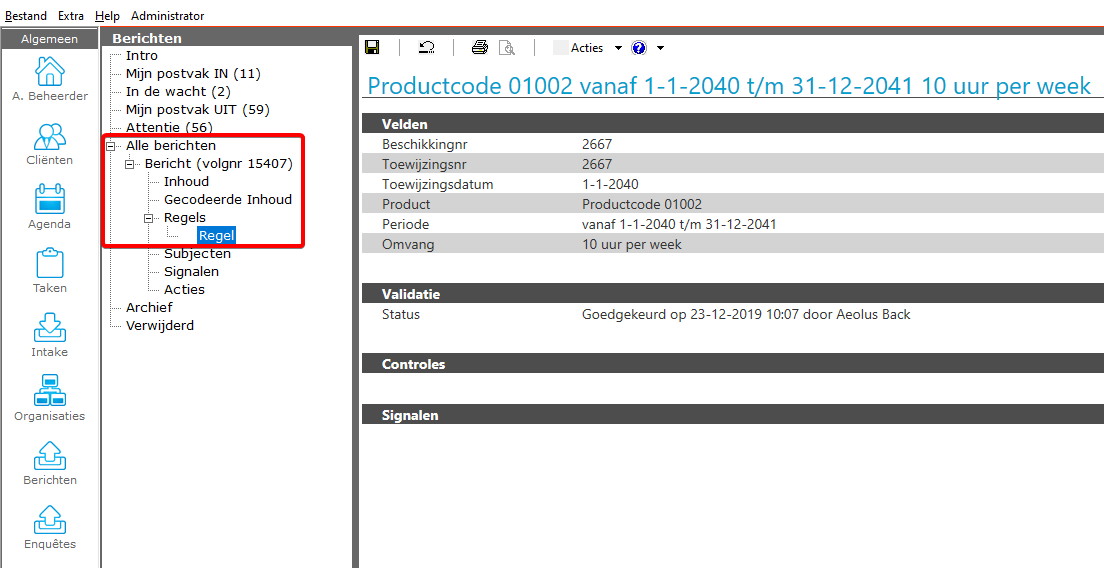Image resolution: width=1104 pixels, height=568 pixels.
Task: Click the Undo arrow icon
Action: tap(427, 48)
